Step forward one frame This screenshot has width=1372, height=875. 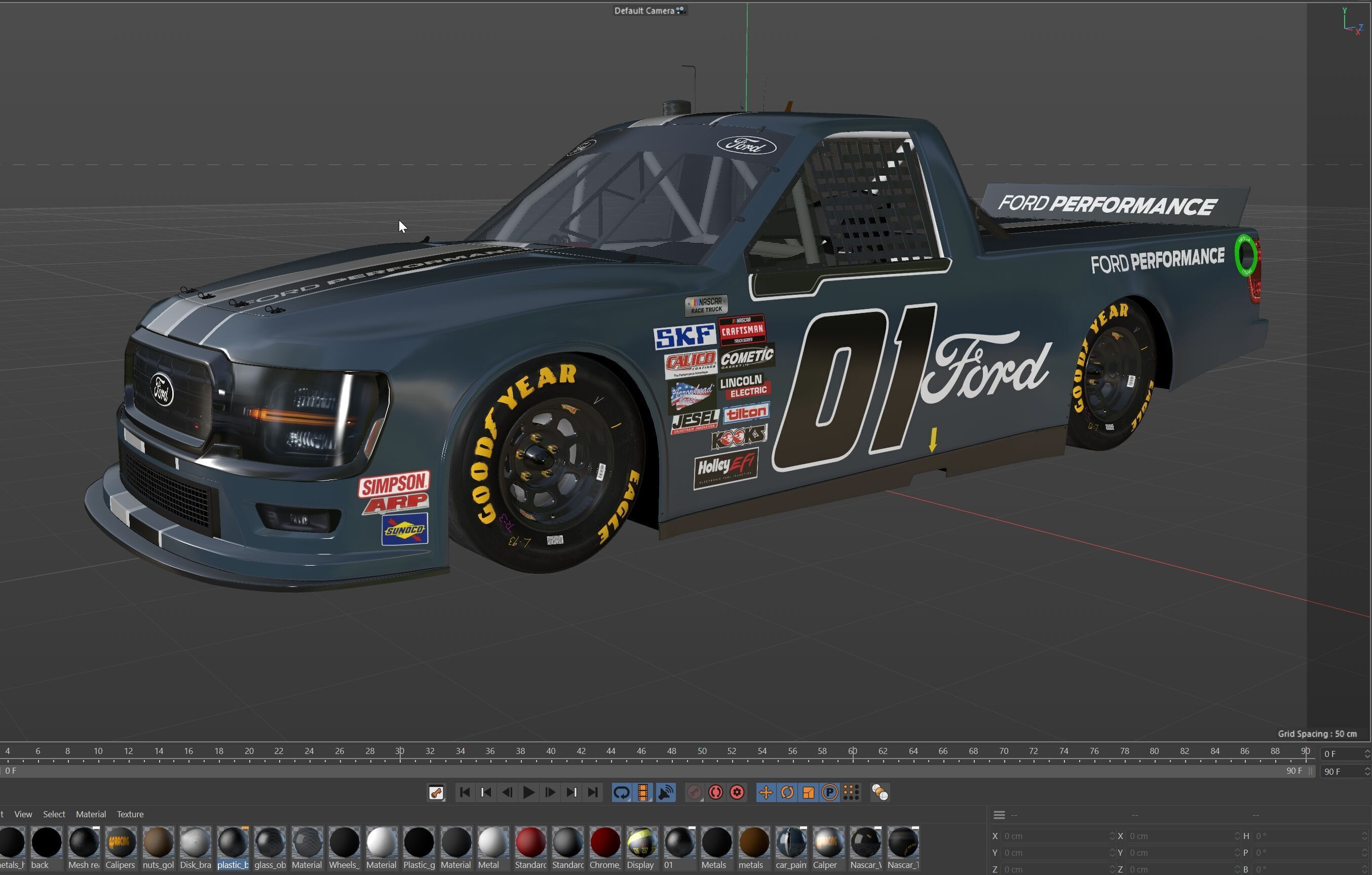coord(550,792)
